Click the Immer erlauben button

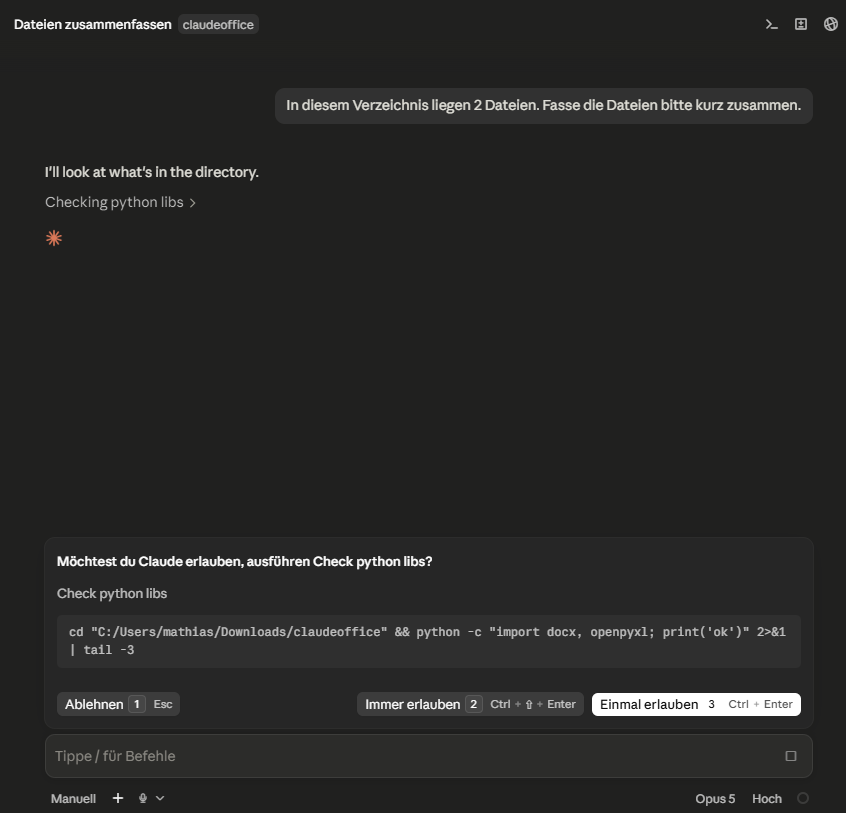[x=470, y=704]
